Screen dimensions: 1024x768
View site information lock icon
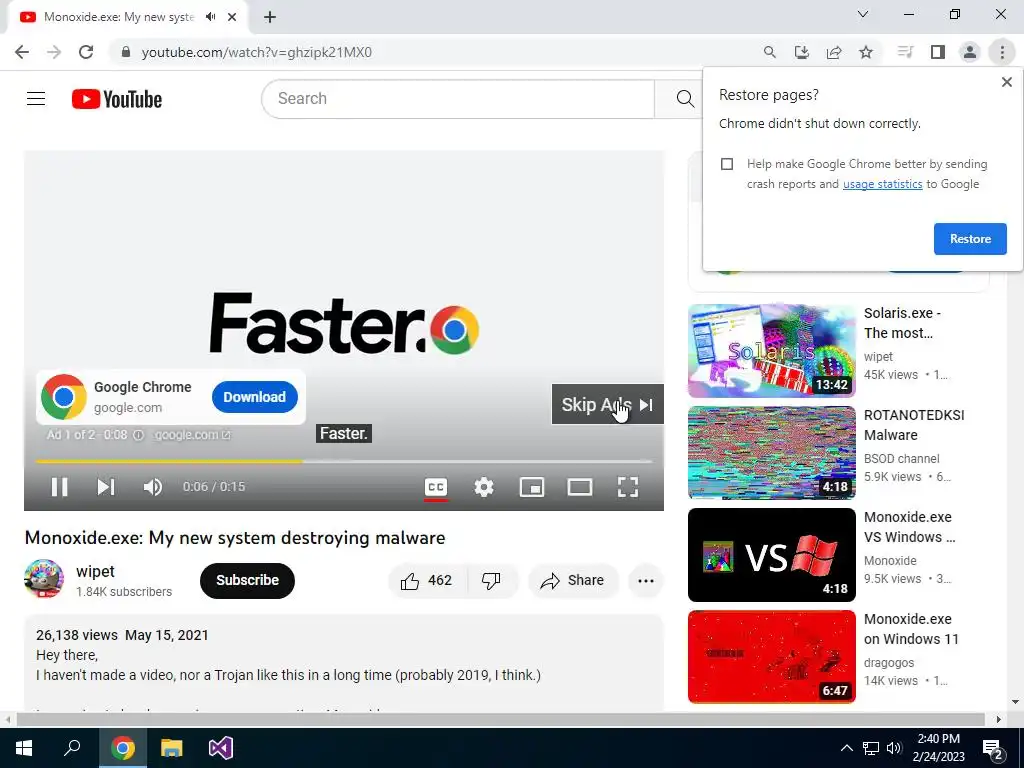click(126, 52)
